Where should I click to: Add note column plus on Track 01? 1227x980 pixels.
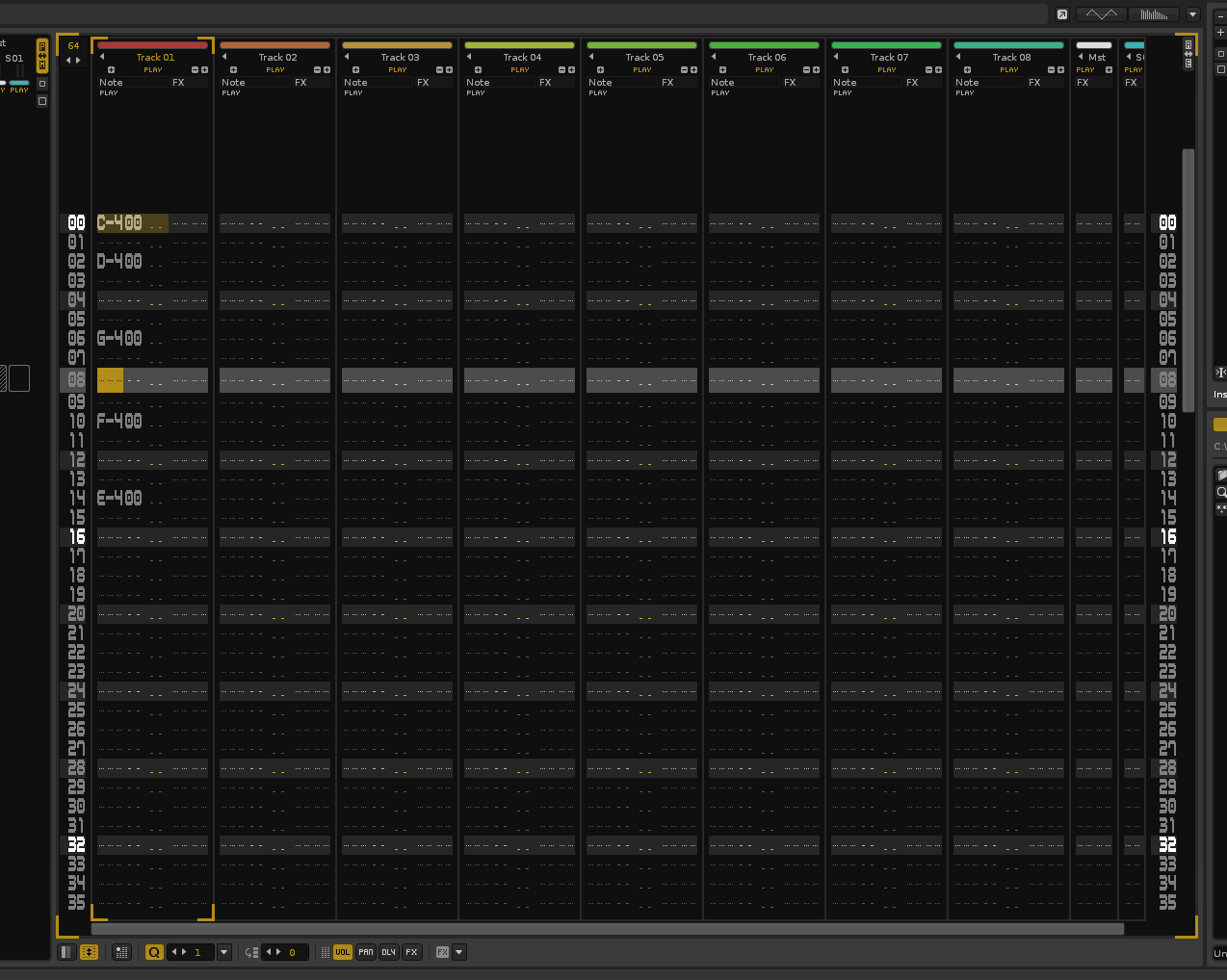click(111, 69)
